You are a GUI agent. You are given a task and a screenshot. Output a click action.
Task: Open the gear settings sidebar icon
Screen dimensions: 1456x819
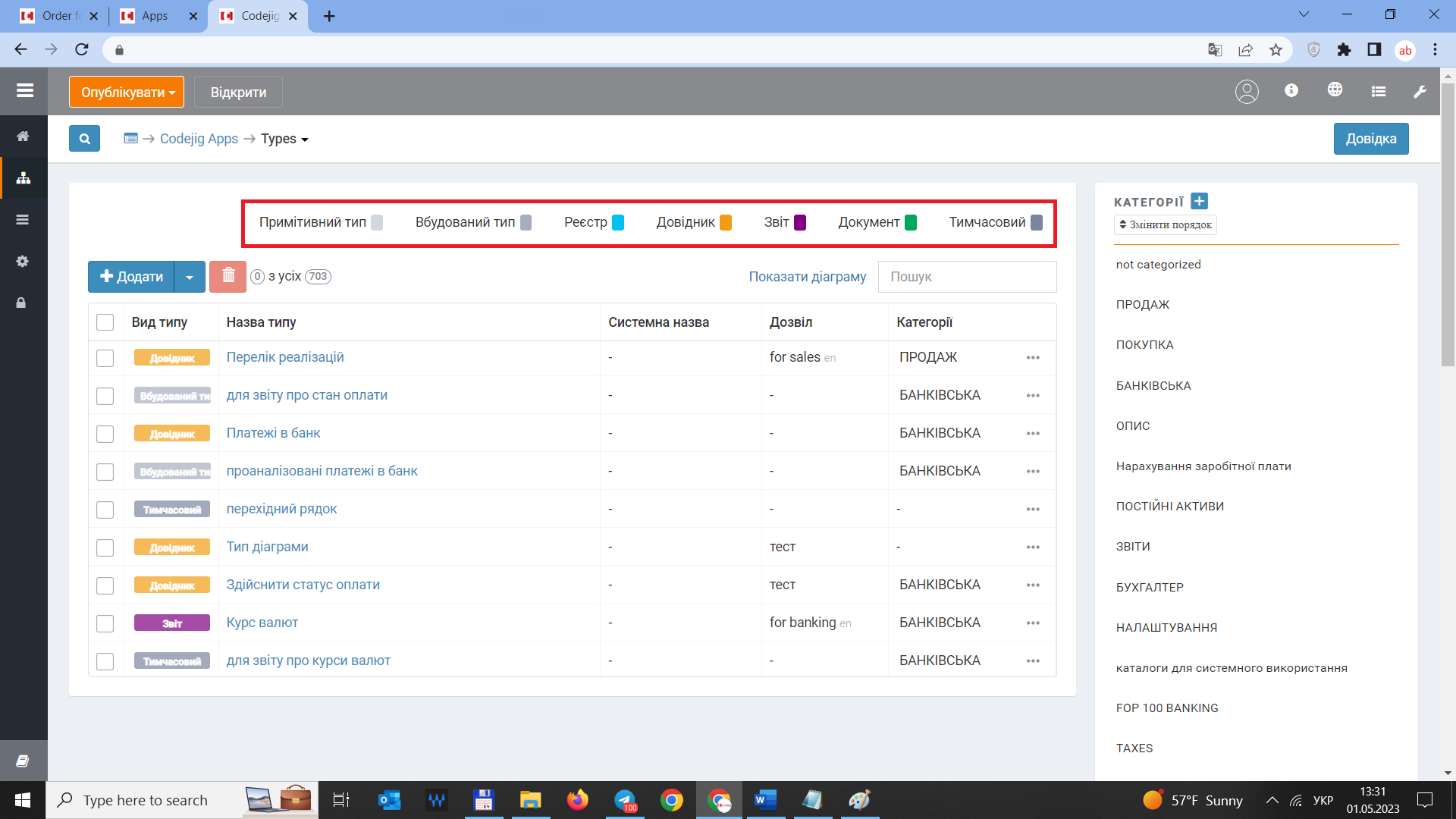(23, 262)
